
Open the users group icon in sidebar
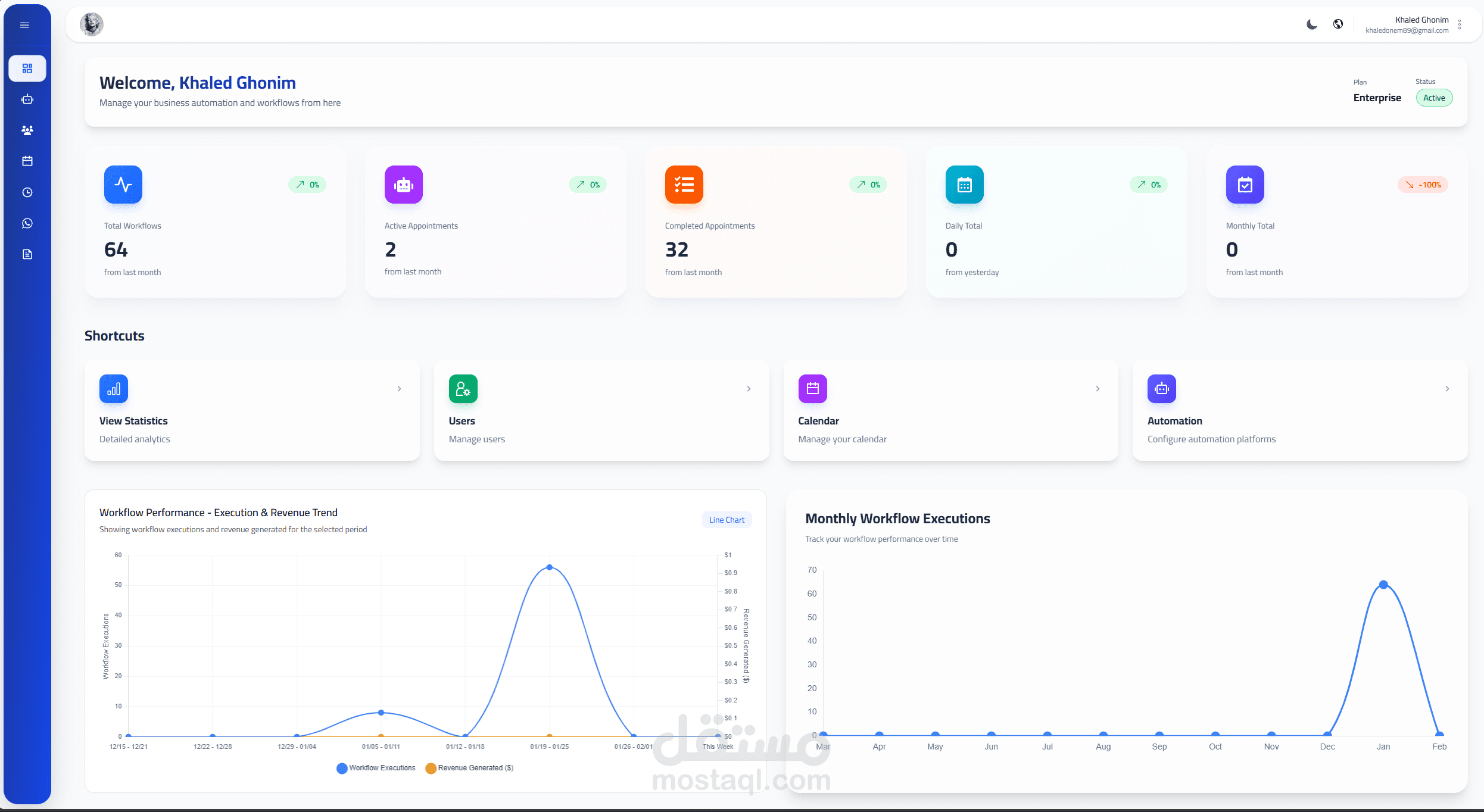tap(27, 130)
